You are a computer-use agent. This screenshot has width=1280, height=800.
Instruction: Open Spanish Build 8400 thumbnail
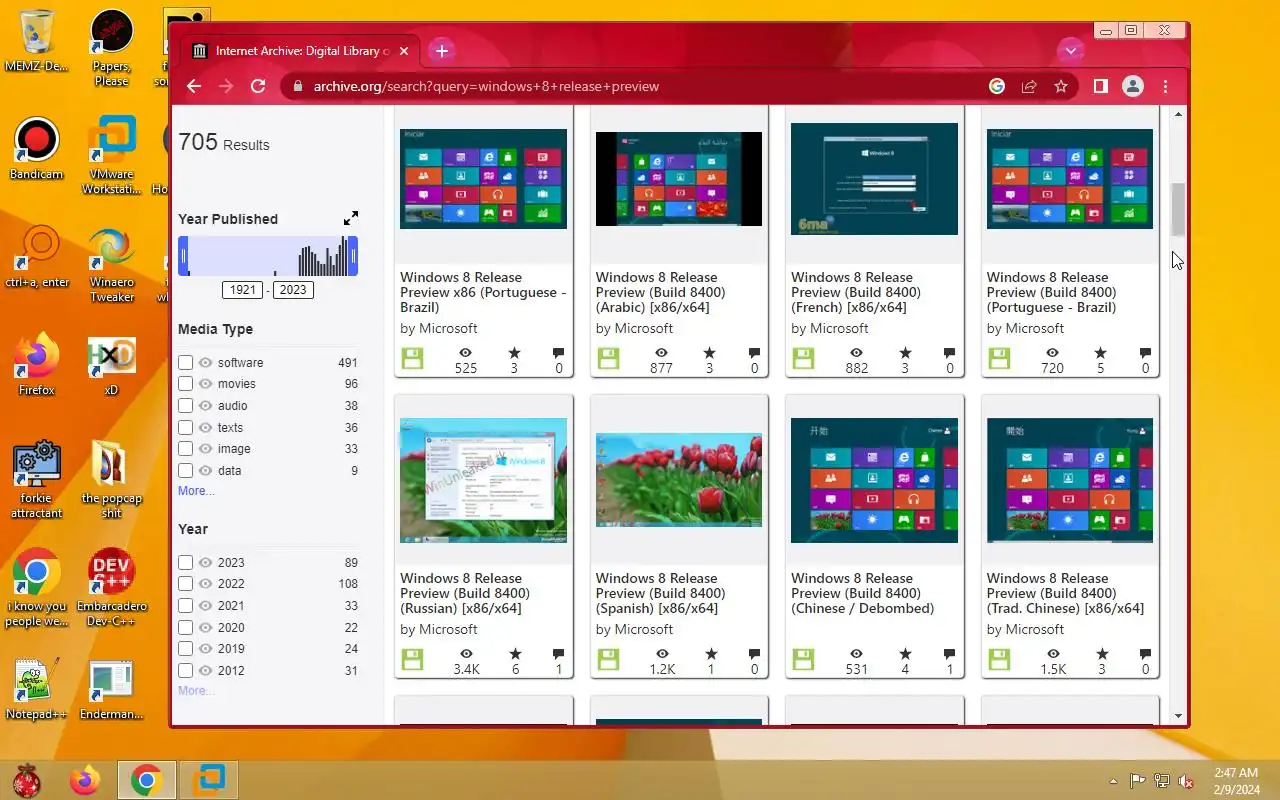[679, 480]
